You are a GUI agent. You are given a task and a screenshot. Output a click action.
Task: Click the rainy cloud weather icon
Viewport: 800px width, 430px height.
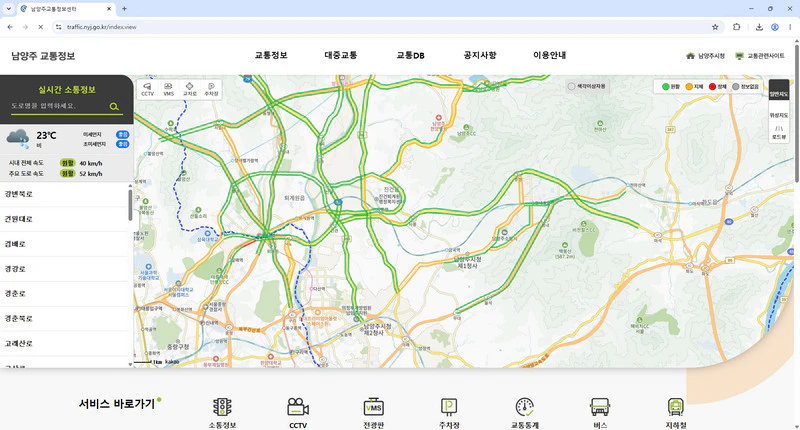18,138
